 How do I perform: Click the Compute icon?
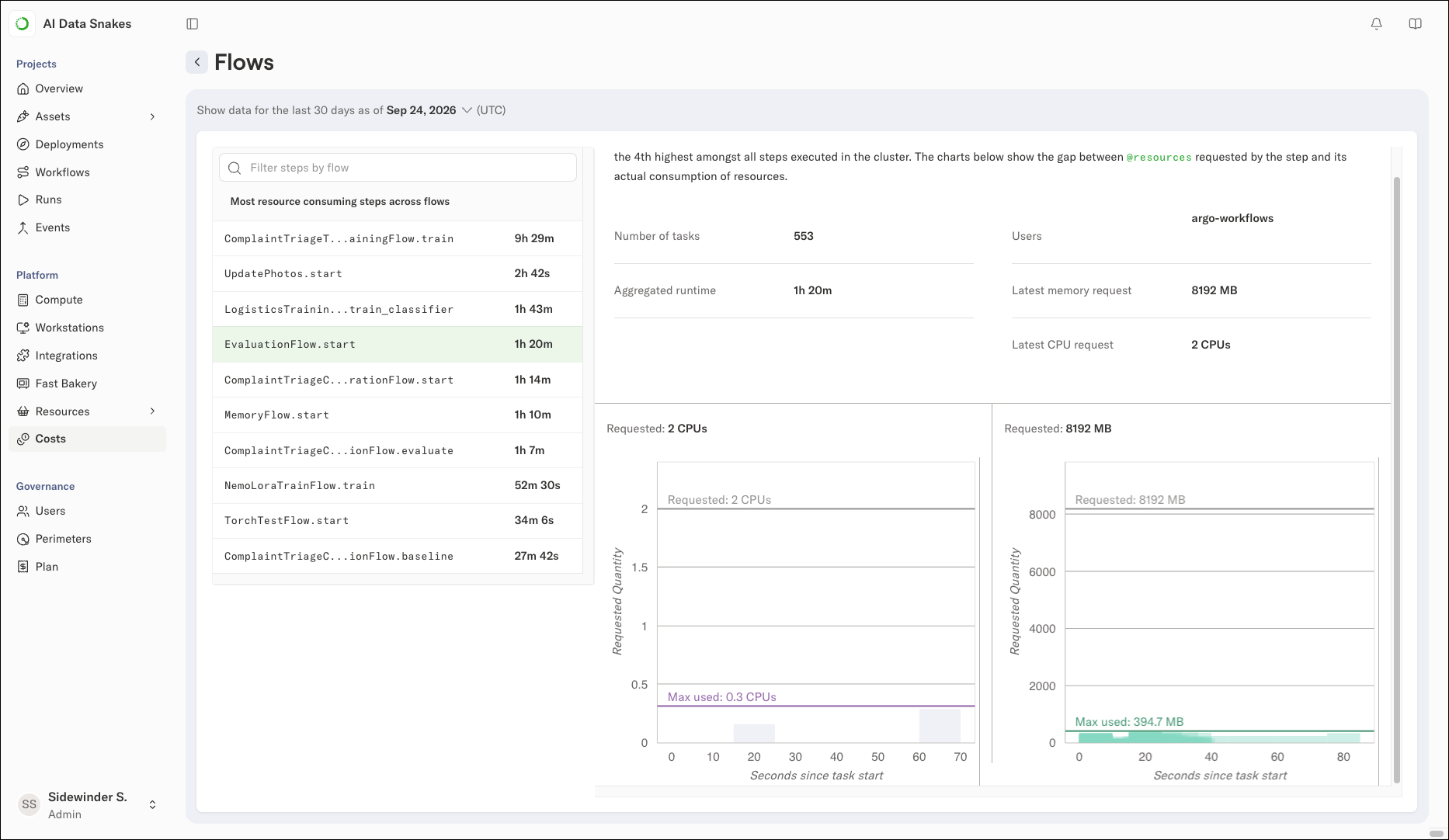coord(23,300)
